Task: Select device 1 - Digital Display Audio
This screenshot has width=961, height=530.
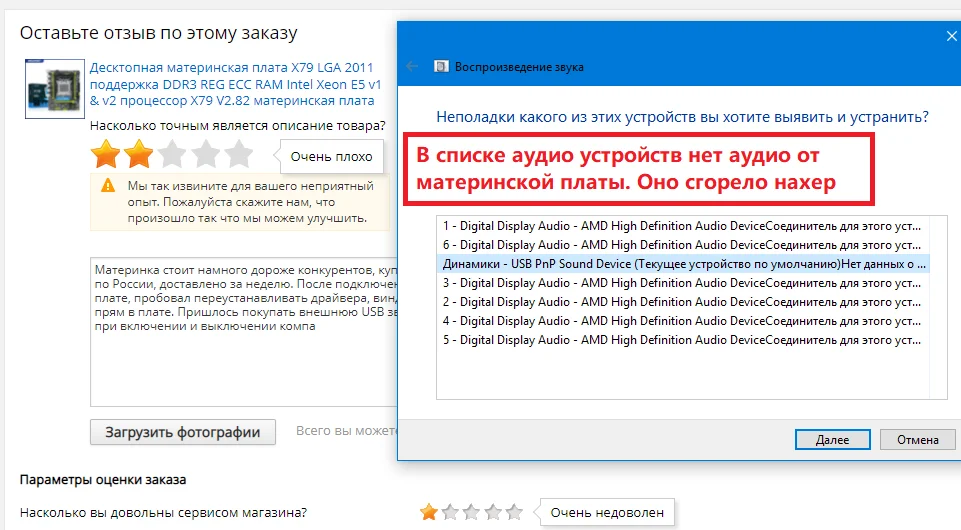Action: (683, 226)
